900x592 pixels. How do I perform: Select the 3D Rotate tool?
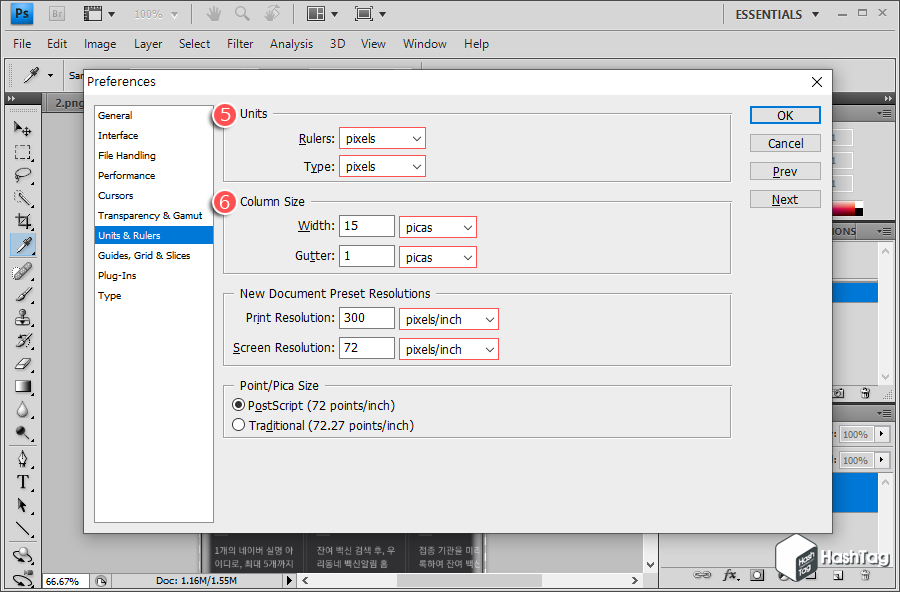pyautogui.click(x=22, y=555)
